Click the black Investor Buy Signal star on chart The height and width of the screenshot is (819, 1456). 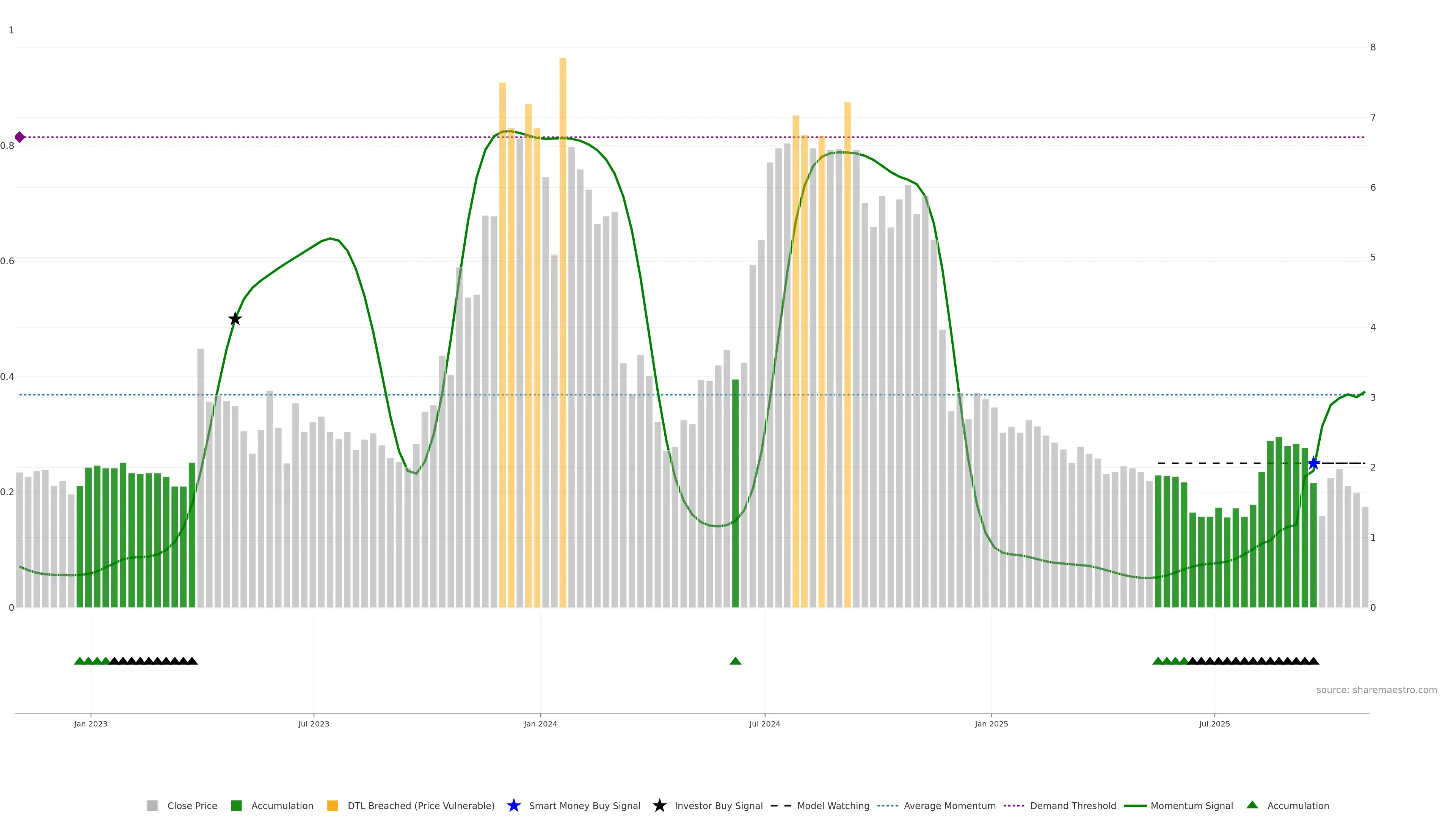(x=235, y=319)
